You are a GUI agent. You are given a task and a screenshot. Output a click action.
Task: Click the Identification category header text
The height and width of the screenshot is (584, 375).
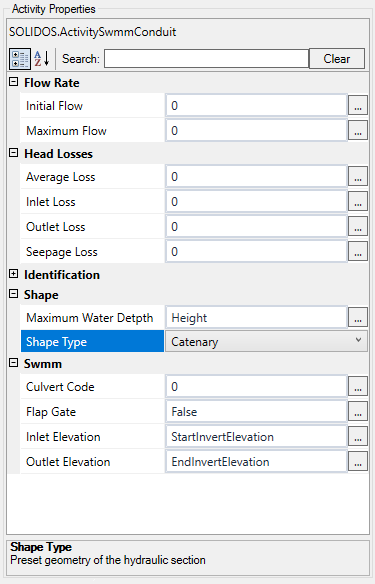coord(62,275)
